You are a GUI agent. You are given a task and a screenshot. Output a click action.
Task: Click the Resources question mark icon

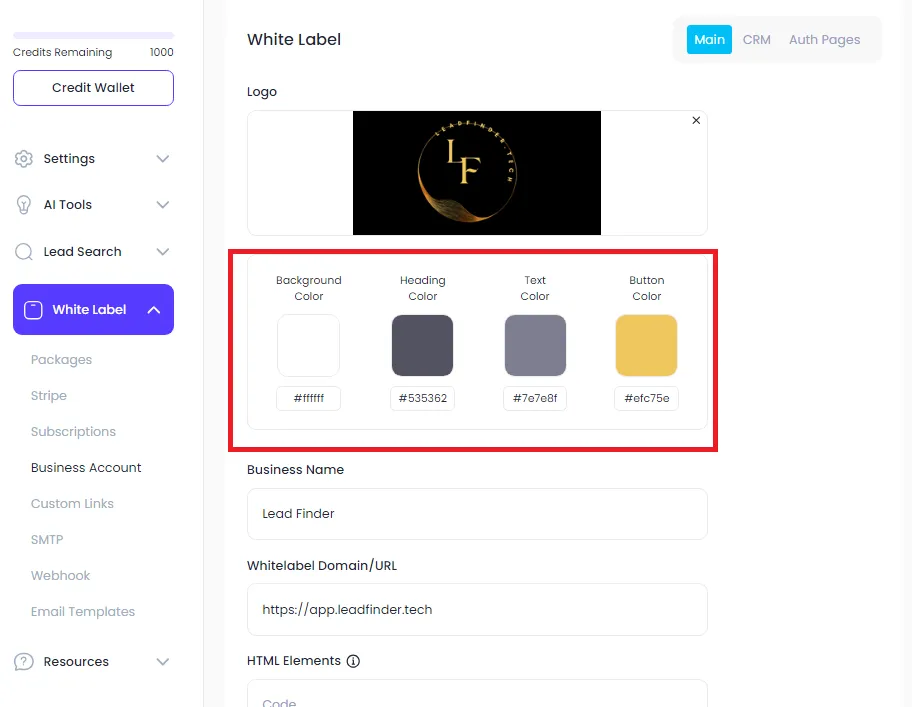click(x=24, y=662)
